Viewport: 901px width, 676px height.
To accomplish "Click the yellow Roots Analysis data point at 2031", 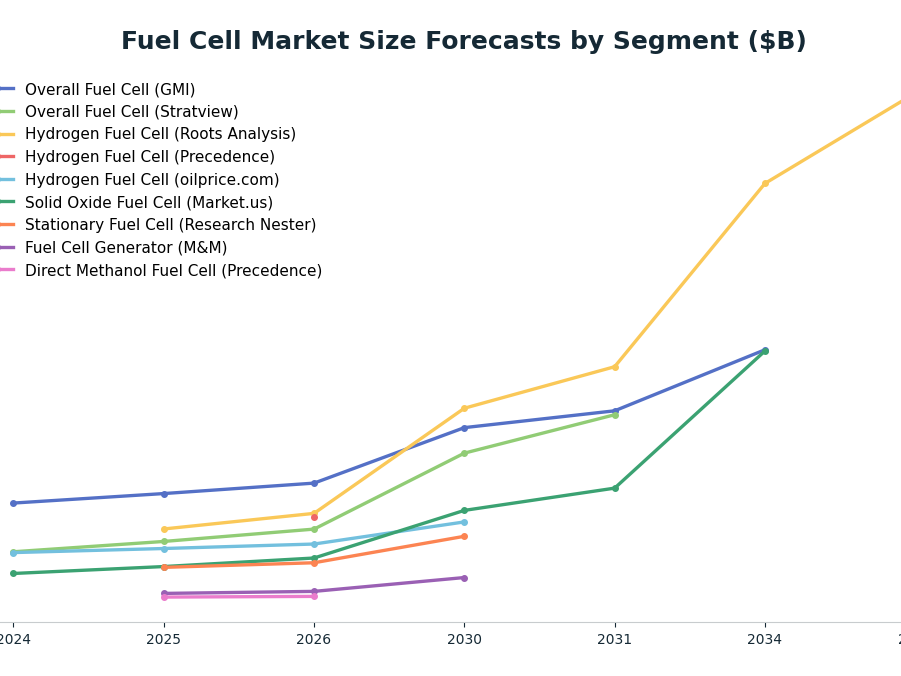I will (615, 367).
